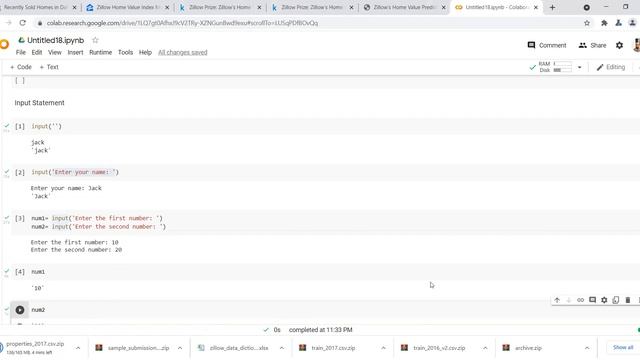Open zillow_data_dictionary xlsx download options
The height and width of the screenshot is (360, 640).
click(x=282, y=348)
